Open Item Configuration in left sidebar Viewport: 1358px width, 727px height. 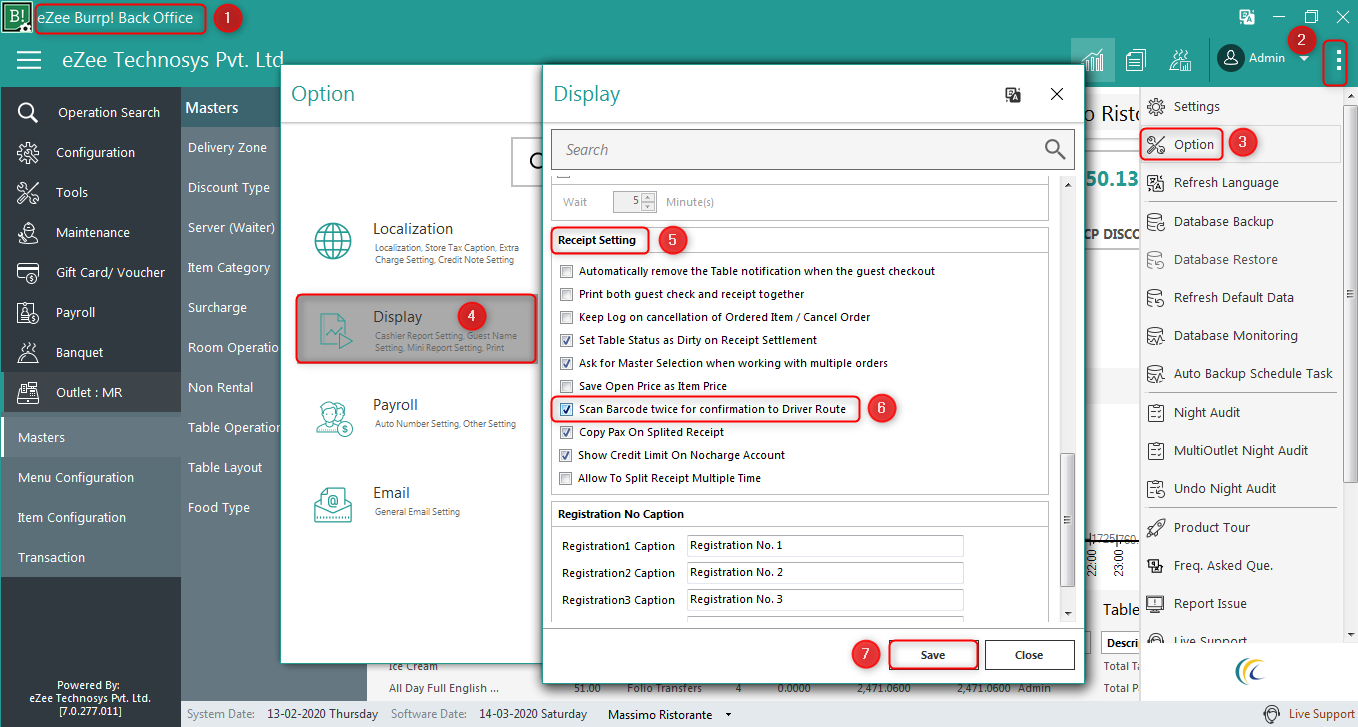coord(72,517)
